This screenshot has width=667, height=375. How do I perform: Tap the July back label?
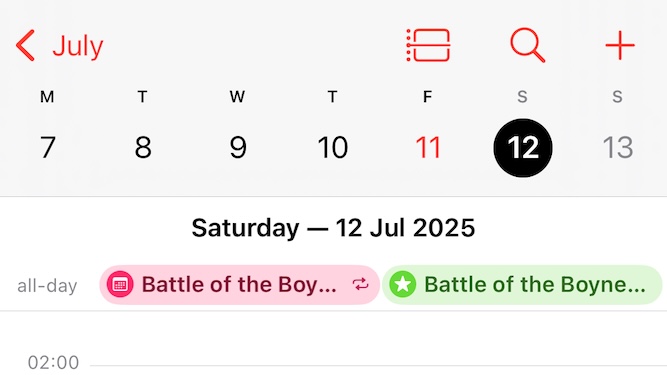click(x=78, y=46)
